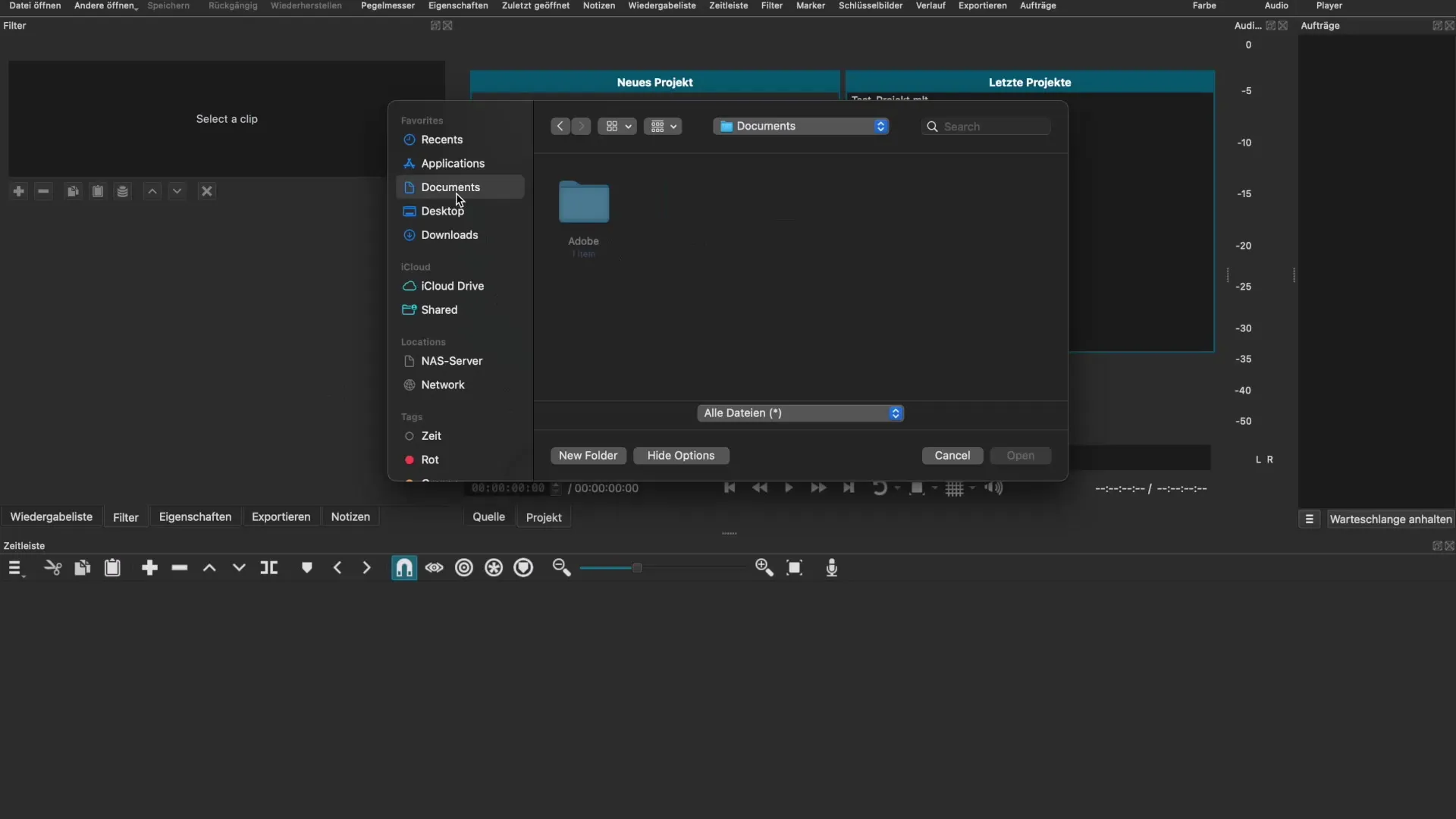Go to next marker in timeline
The image size is (1456, 819).
click(x=367, y=568)
